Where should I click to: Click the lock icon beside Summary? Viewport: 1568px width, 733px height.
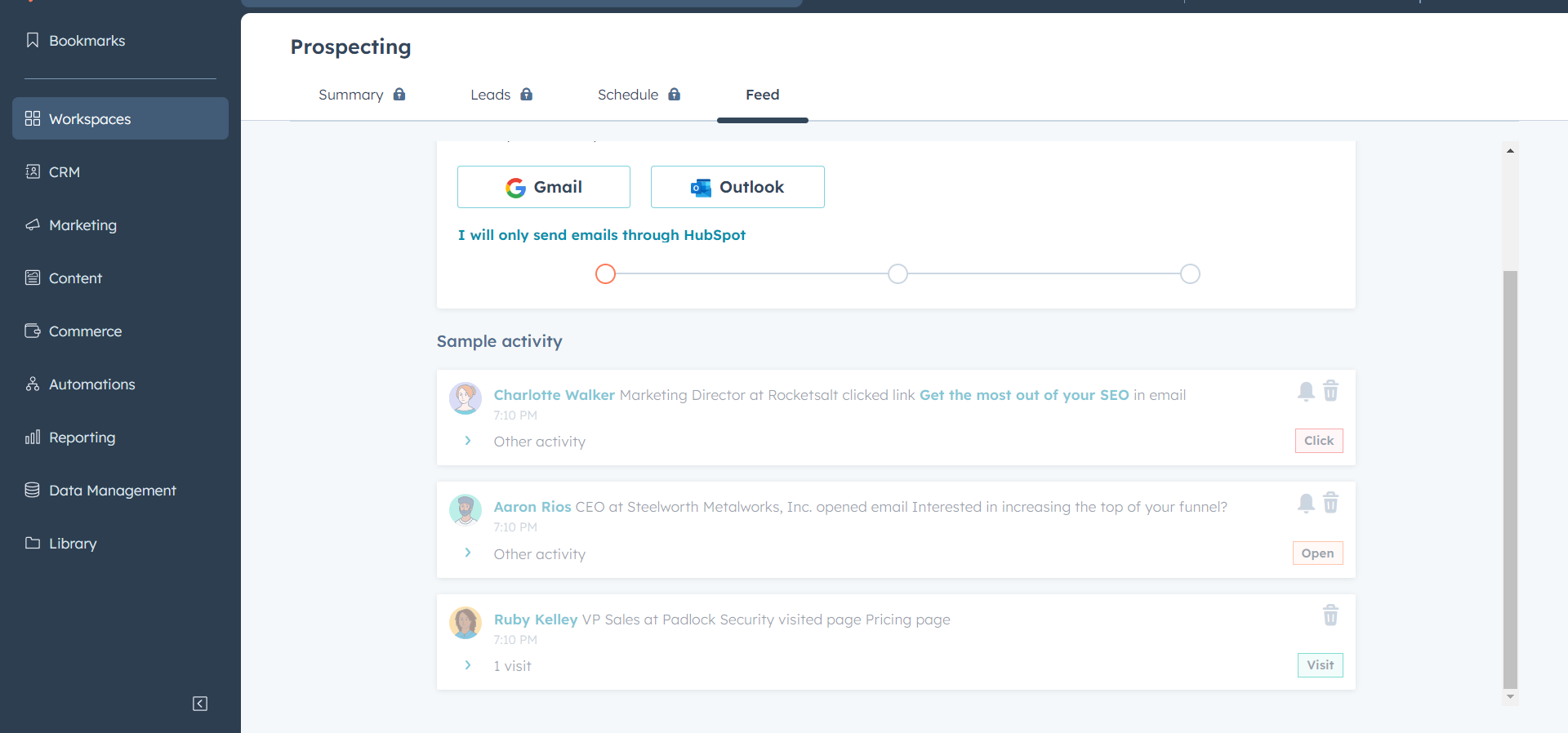tap(399, 94)
